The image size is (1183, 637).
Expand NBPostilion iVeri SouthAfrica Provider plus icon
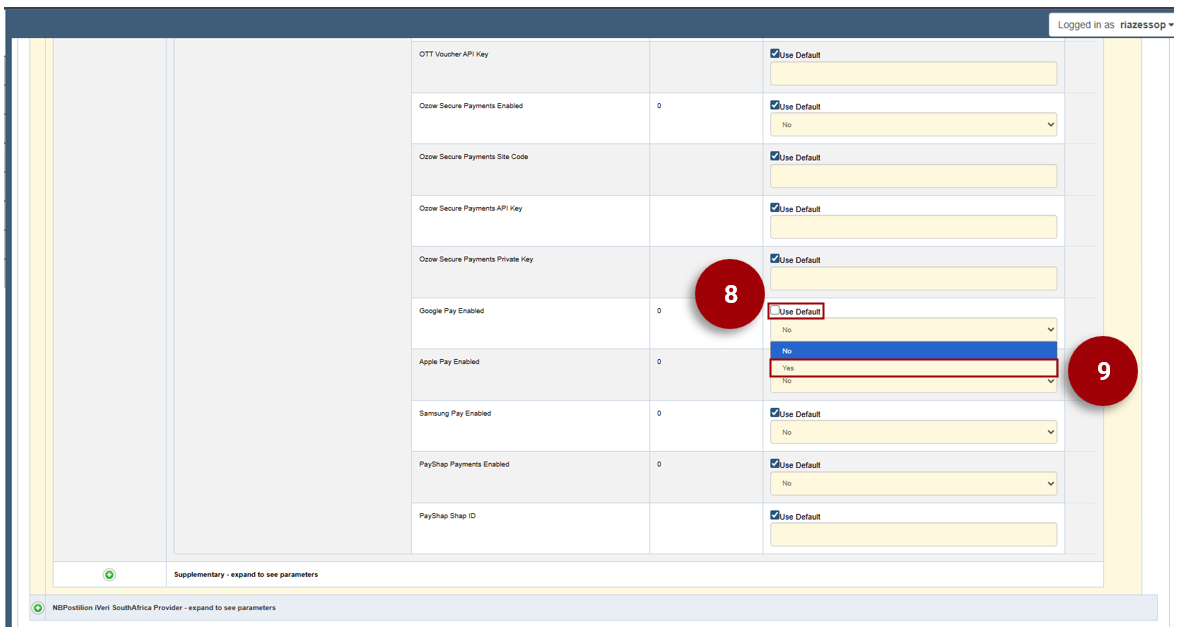click(x=38, y=607)
